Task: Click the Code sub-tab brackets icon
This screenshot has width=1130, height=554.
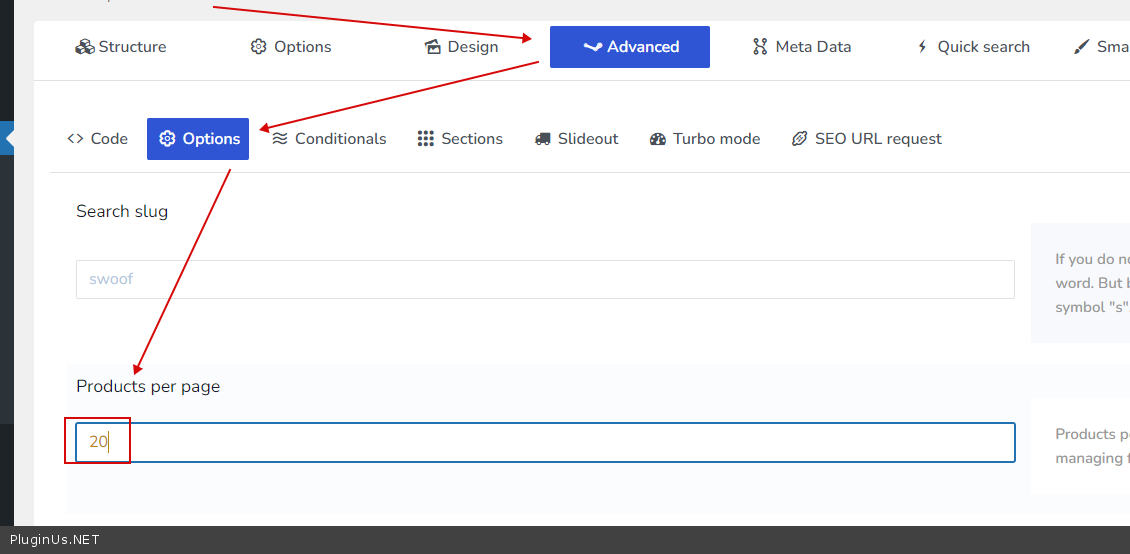Action: (x=75, y=139)
